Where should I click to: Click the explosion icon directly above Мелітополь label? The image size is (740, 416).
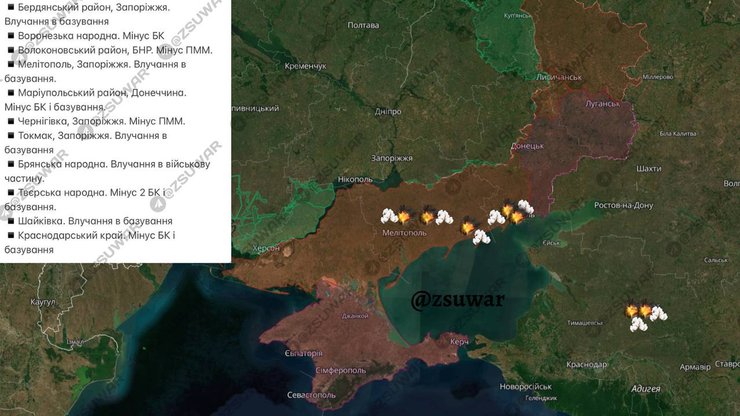[403, 217]
